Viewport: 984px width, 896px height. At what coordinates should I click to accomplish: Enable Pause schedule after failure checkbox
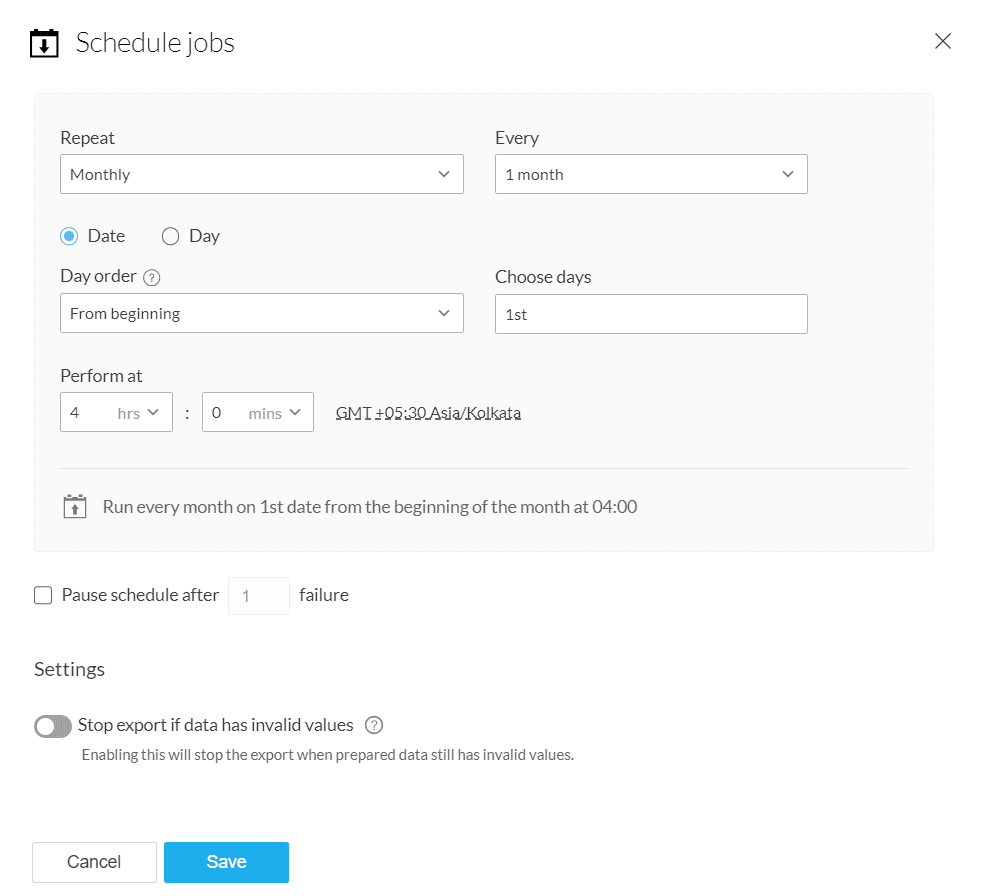coord(43,596)
